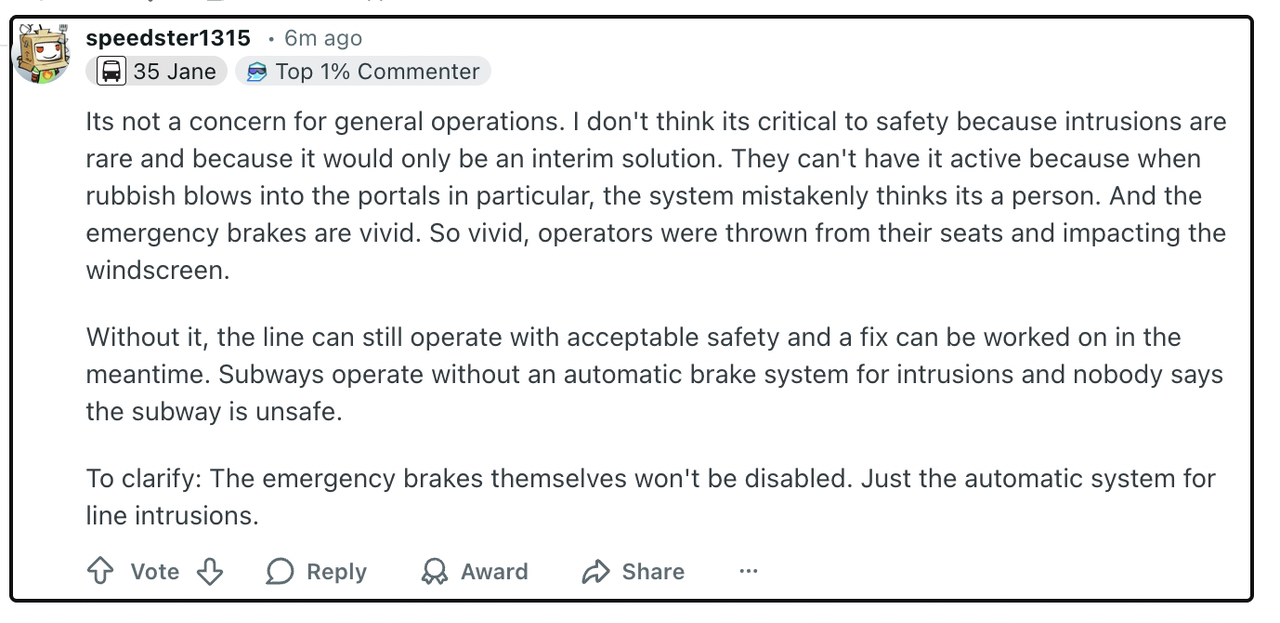Viewport: 1280px width, 623px height.
Task: Click the Share arrow icon
Action: 596,571
